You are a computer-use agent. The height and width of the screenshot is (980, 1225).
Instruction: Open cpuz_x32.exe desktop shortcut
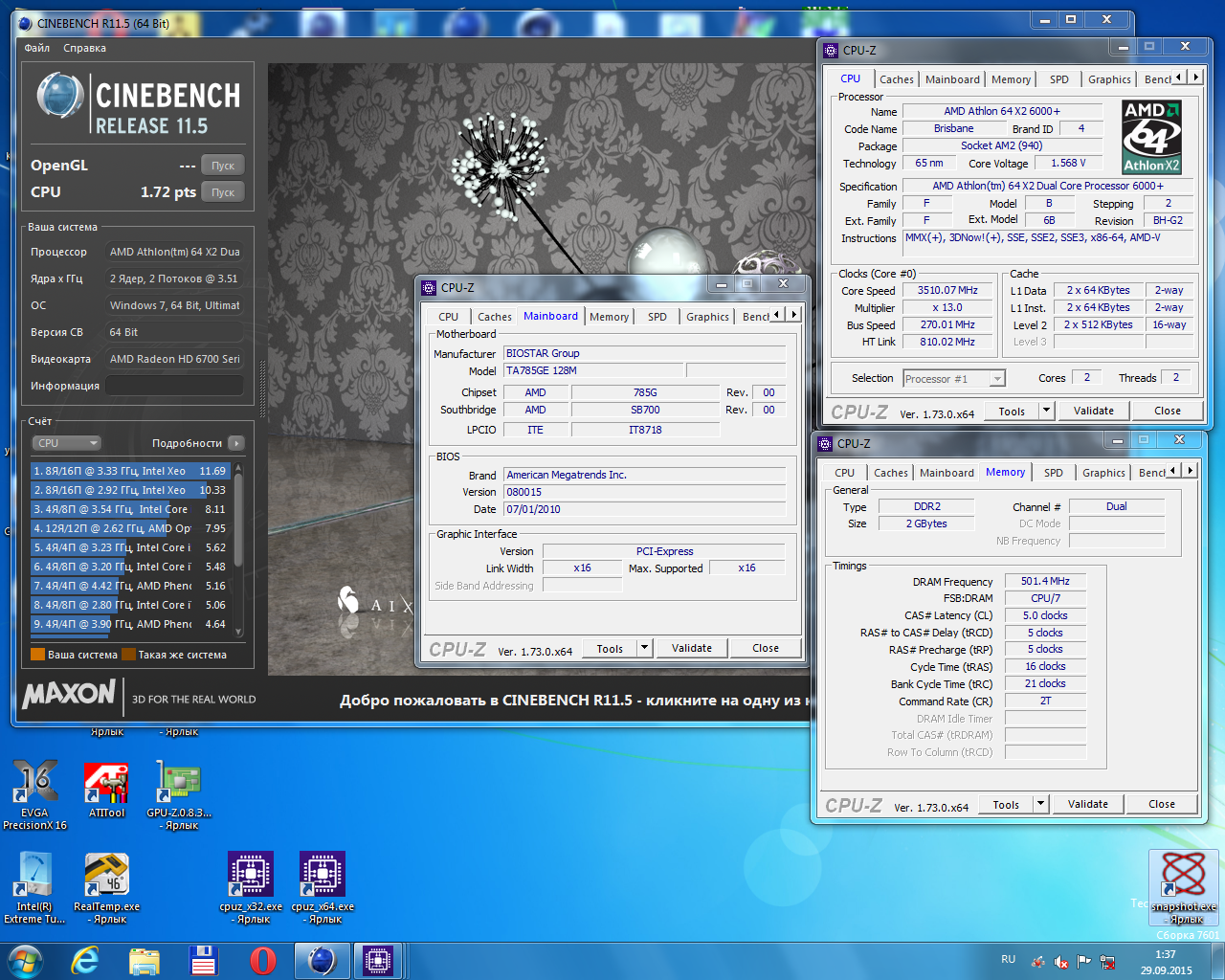point(251,888)
